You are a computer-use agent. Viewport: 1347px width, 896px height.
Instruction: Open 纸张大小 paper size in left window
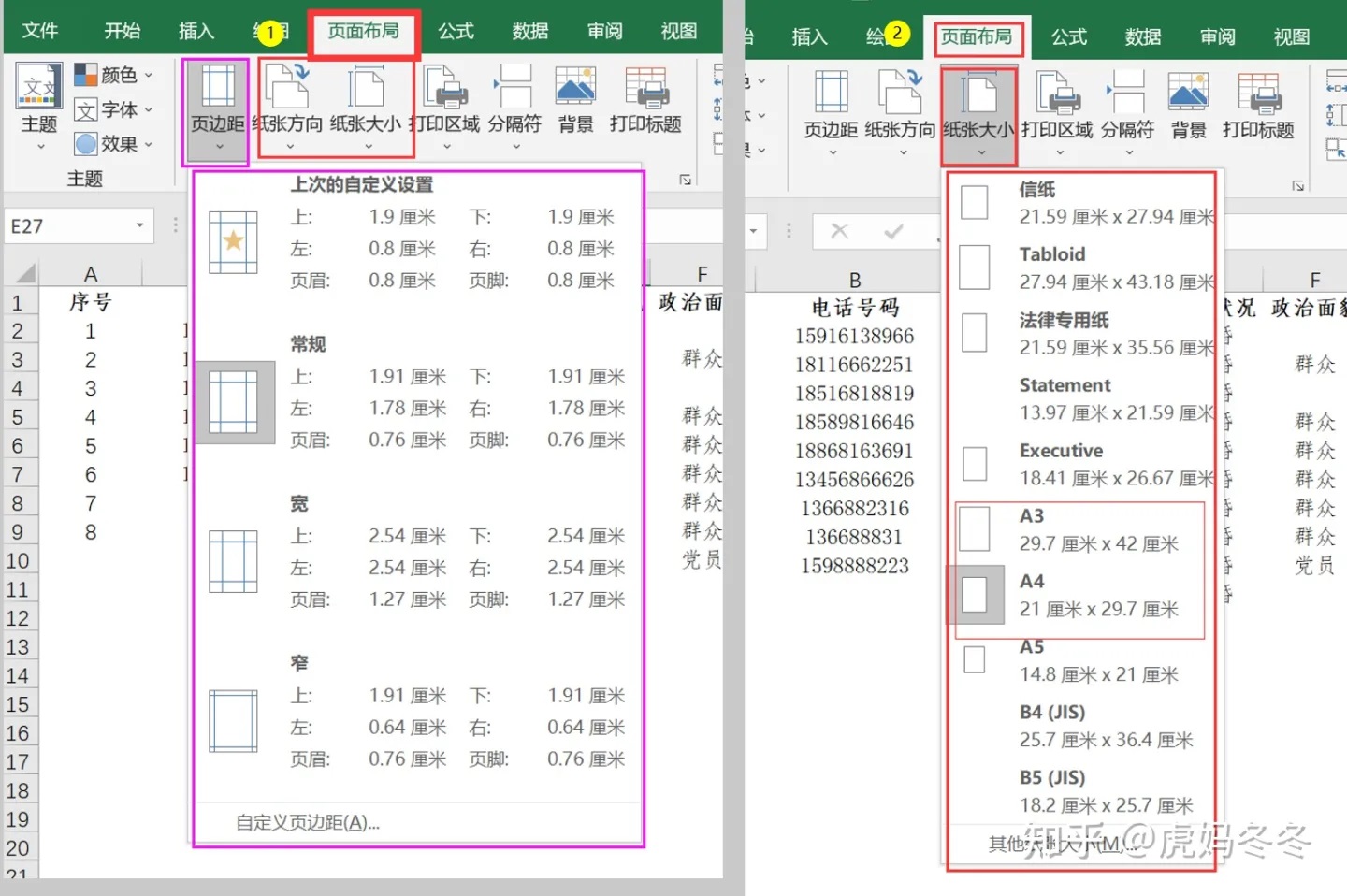366,110
